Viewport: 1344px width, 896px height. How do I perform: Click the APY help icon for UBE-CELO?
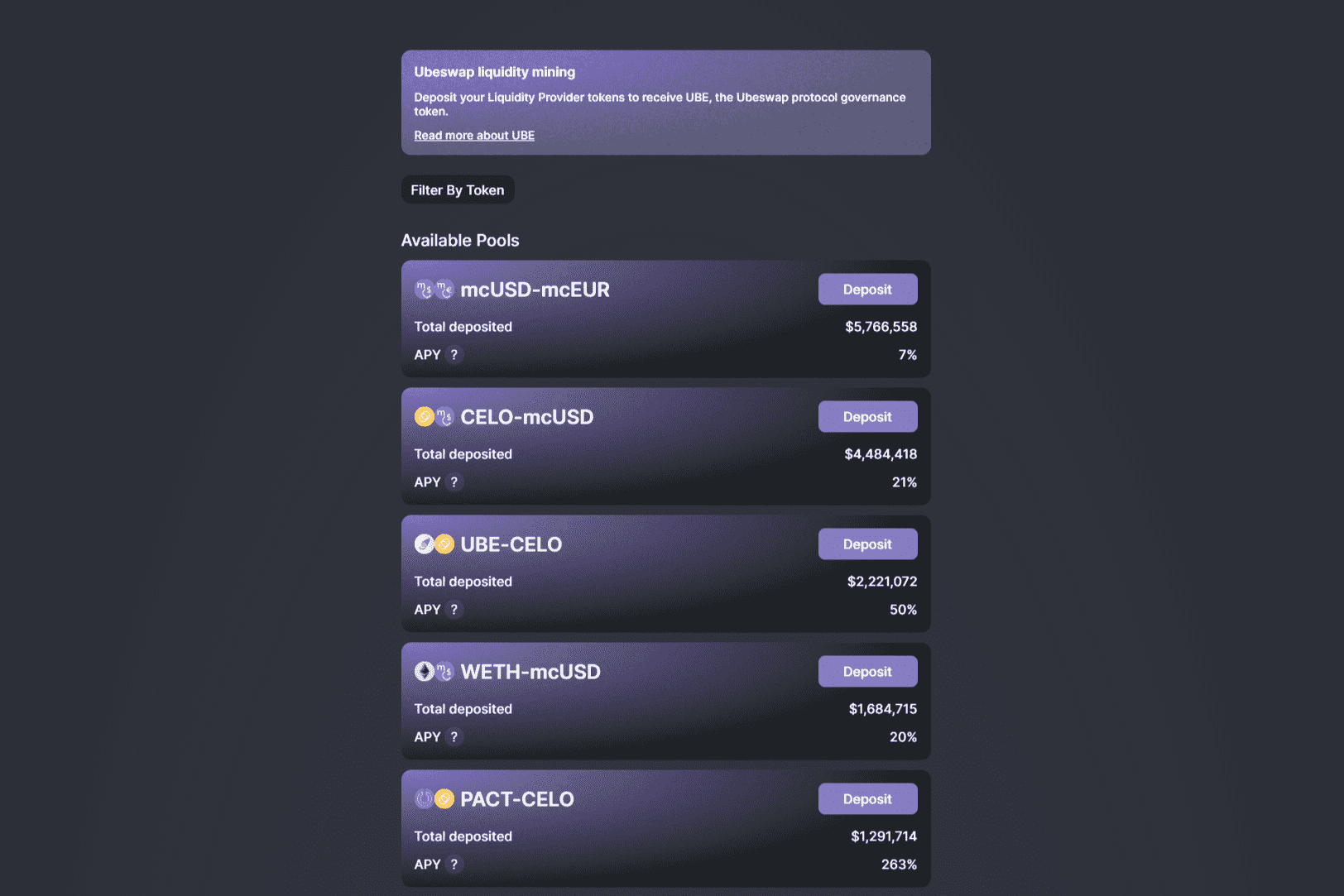[454, 609]
